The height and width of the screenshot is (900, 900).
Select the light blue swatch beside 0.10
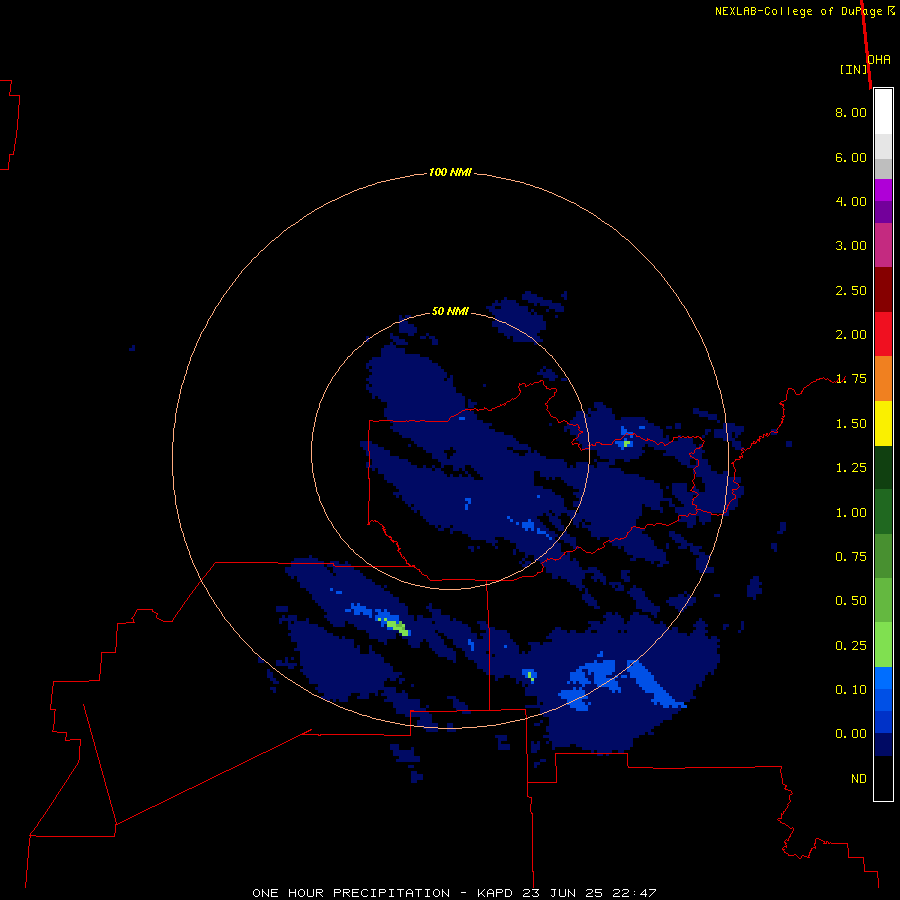point(883,678)
